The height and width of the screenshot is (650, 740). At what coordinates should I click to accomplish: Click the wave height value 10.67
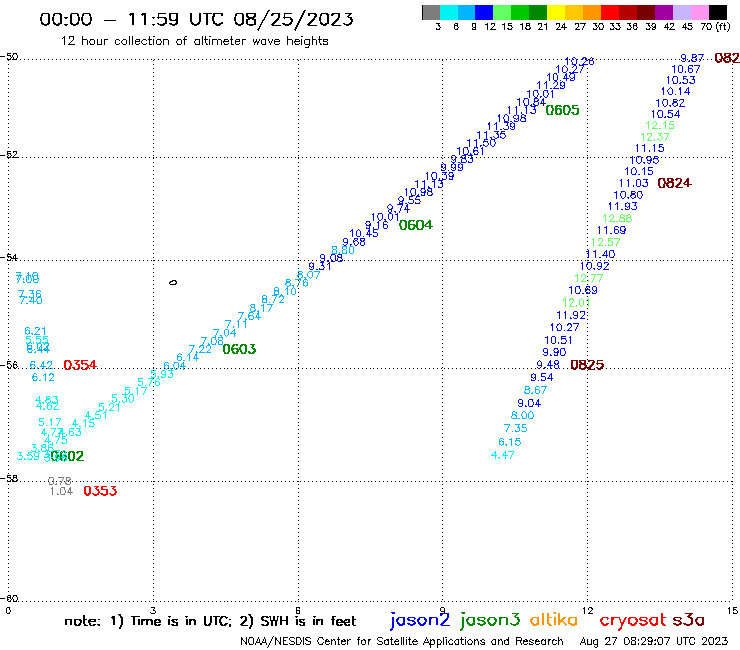(686, 69)
